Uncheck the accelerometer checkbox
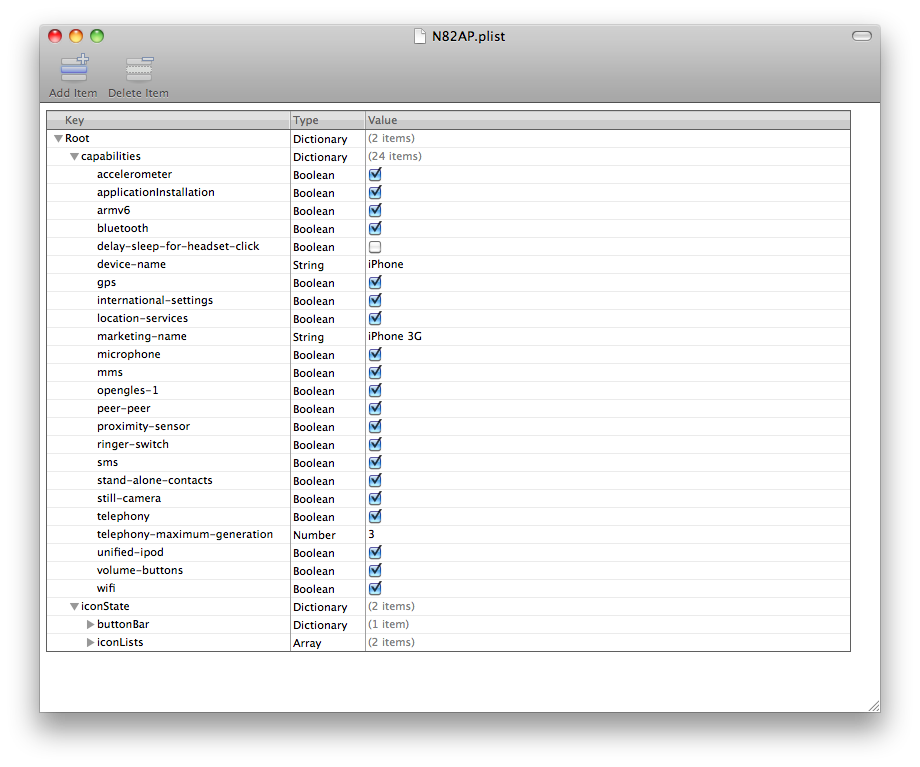 click(375, 174)
